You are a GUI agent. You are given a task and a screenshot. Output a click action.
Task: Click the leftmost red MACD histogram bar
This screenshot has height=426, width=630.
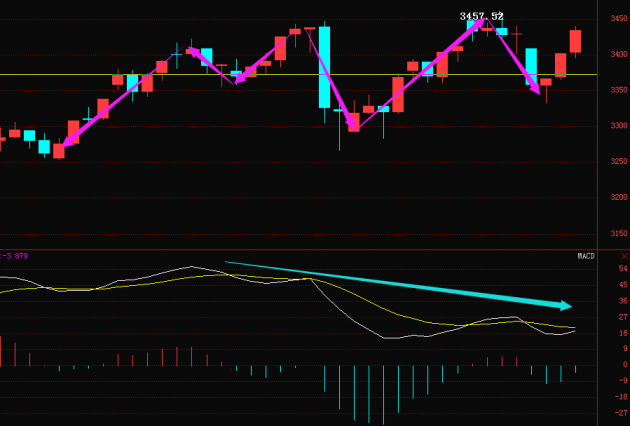click(1, 351)
